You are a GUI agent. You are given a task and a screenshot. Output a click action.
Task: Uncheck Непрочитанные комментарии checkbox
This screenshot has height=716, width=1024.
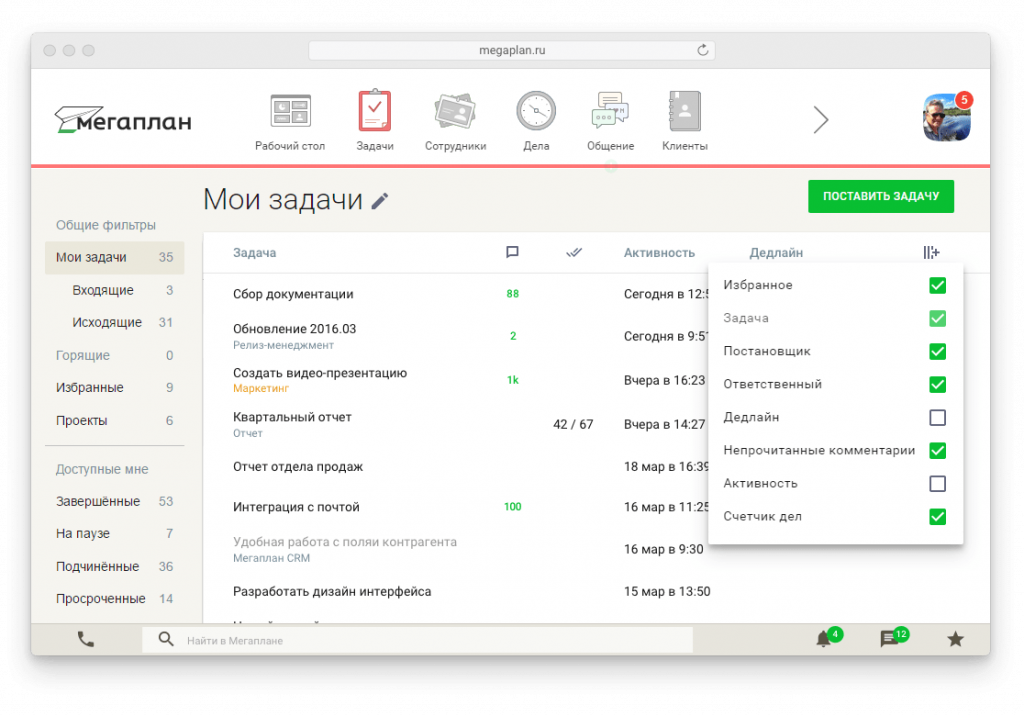pos(937,451)
